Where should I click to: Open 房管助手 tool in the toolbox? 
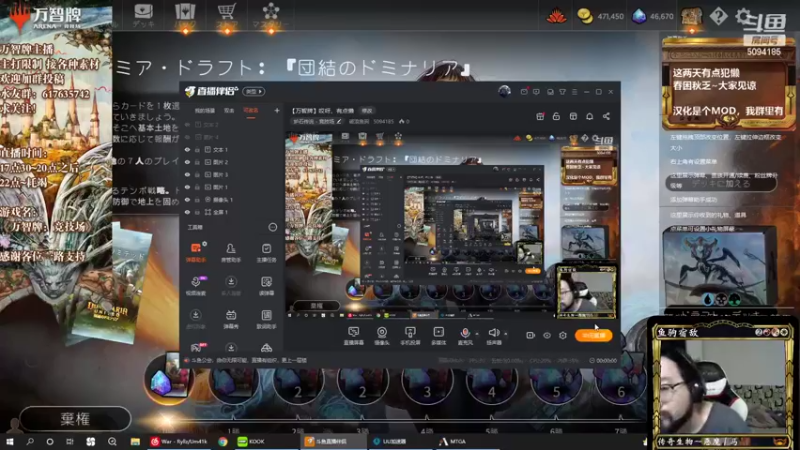click(231, 252)
